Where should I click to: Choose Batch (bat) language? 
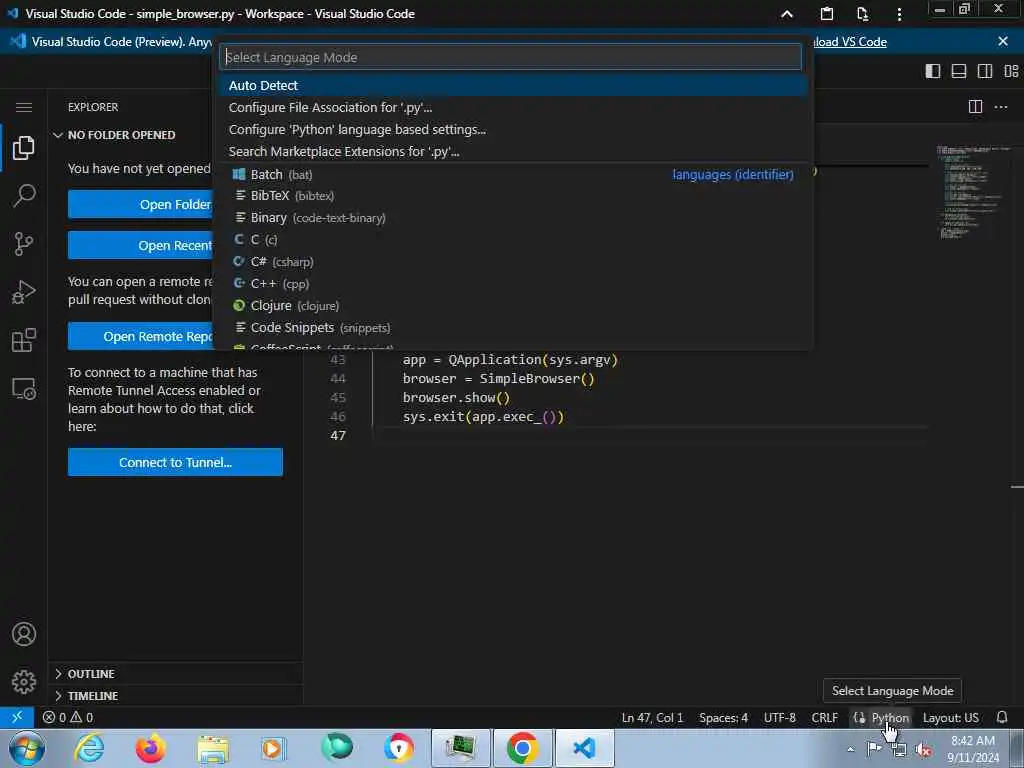point(513,174)
